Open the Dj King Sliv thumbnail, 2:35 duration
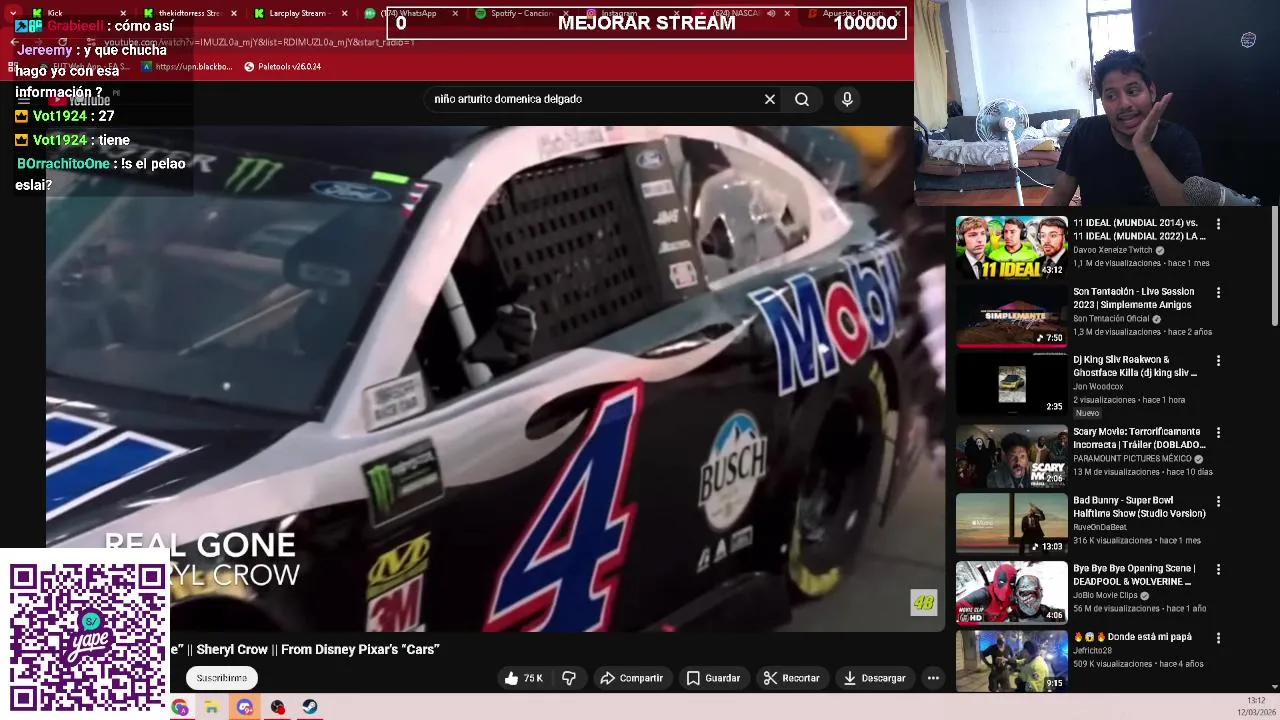Screen dimensions: 1280x720 (x=1011, y=384)
